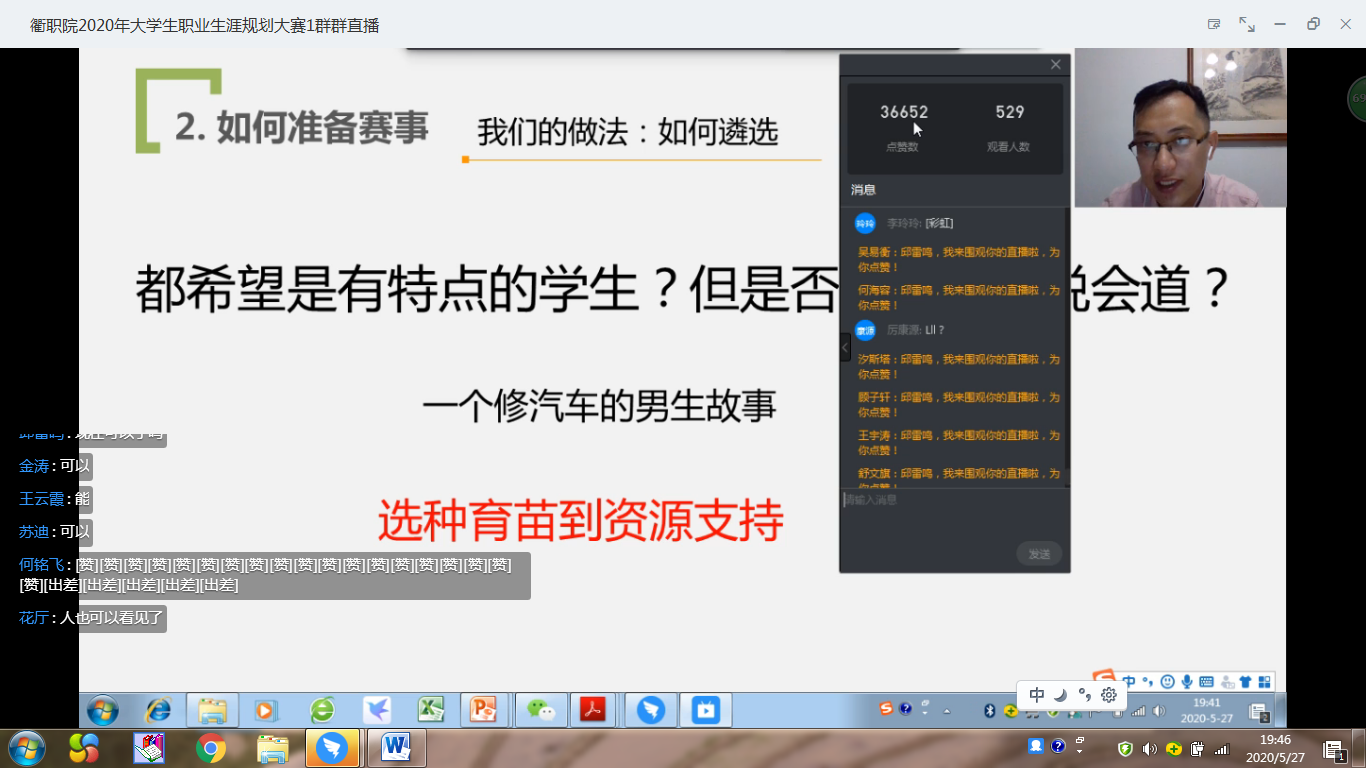Screen dimensions: 1366x768
Task: Click the green shield security tray icon
Action: click(x=1125, y=748)
